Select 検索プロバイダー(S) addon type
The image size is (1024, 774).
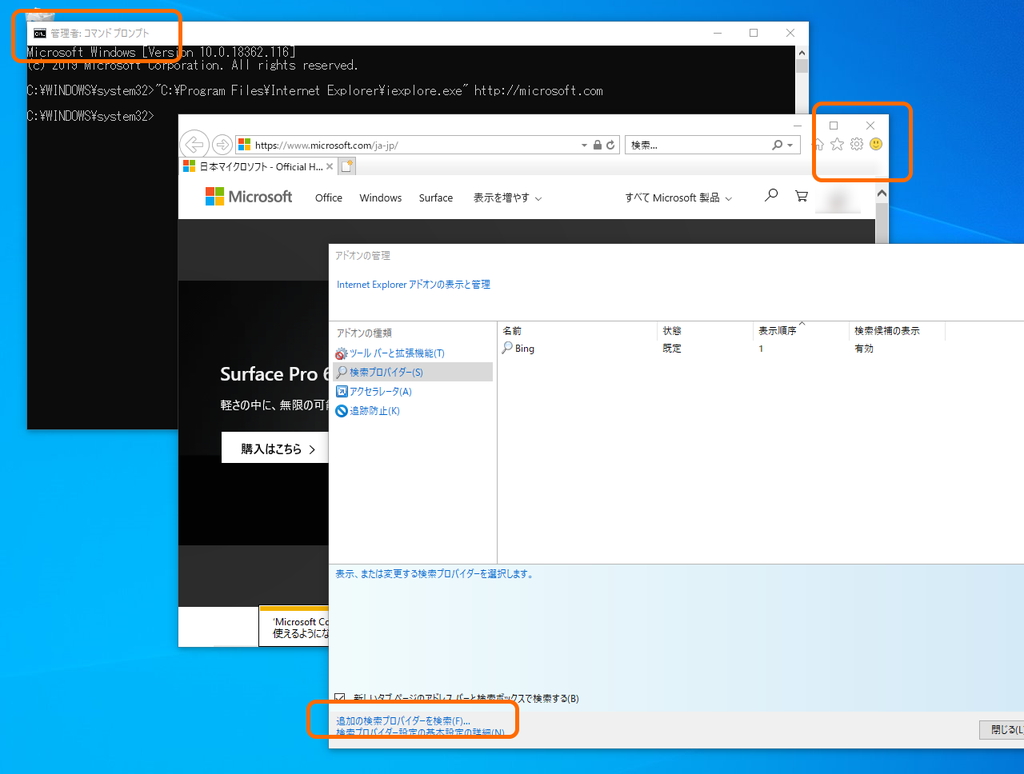point(413,372)
